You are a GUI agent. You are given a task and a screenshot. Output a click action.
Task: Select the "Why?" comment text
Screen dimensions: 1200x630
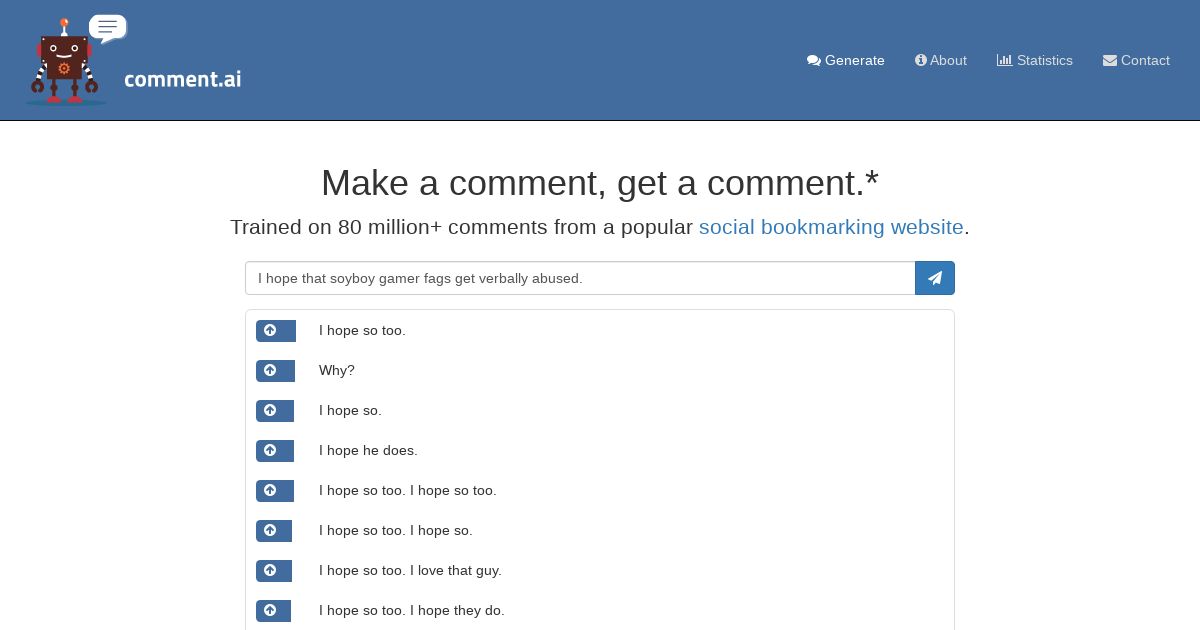coord(337,370)
